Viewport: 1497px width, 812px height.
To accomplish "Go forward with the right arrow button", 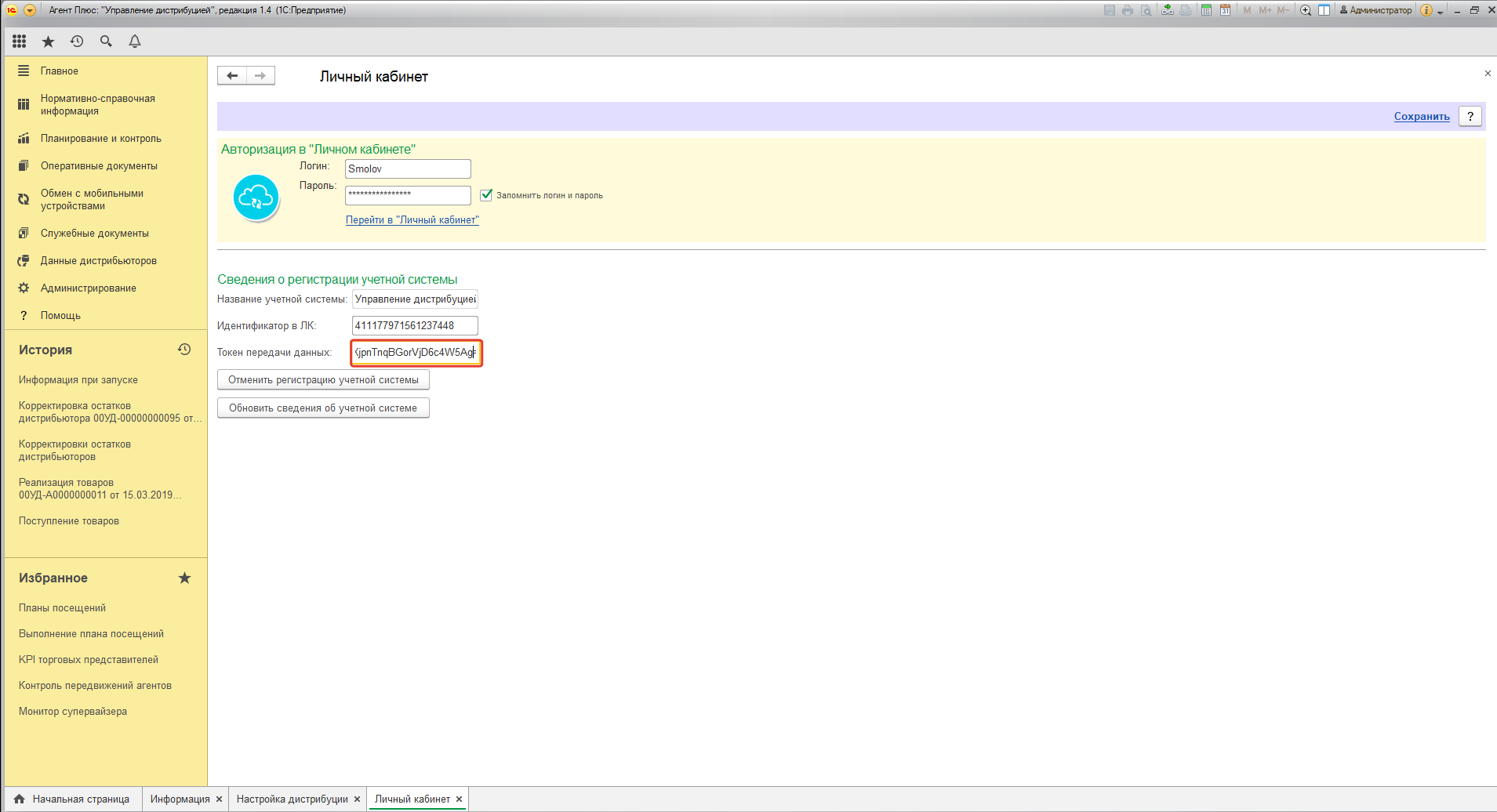I will (260, 76).
